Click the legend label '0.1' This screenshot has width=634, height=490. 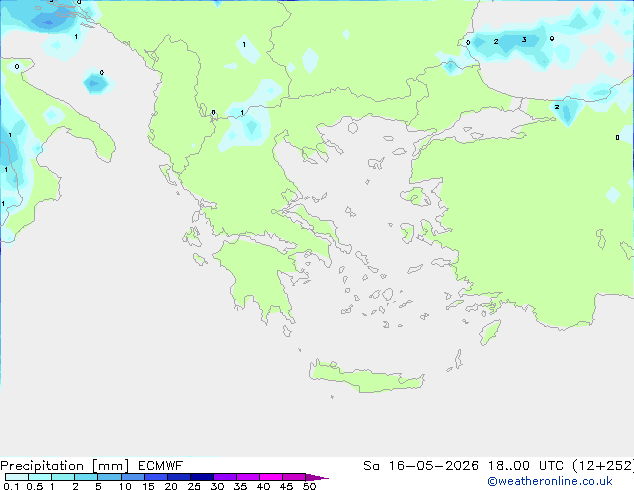(x=11, y=486)
